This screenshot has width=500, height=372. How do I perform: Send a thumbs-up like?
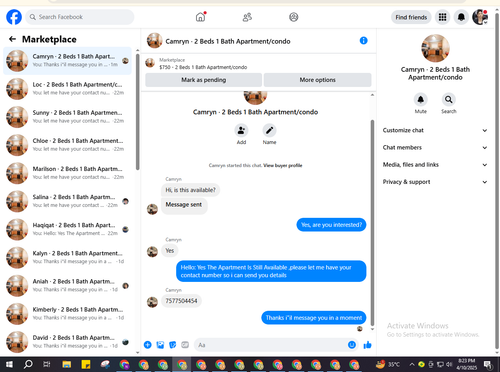point(367,345)
